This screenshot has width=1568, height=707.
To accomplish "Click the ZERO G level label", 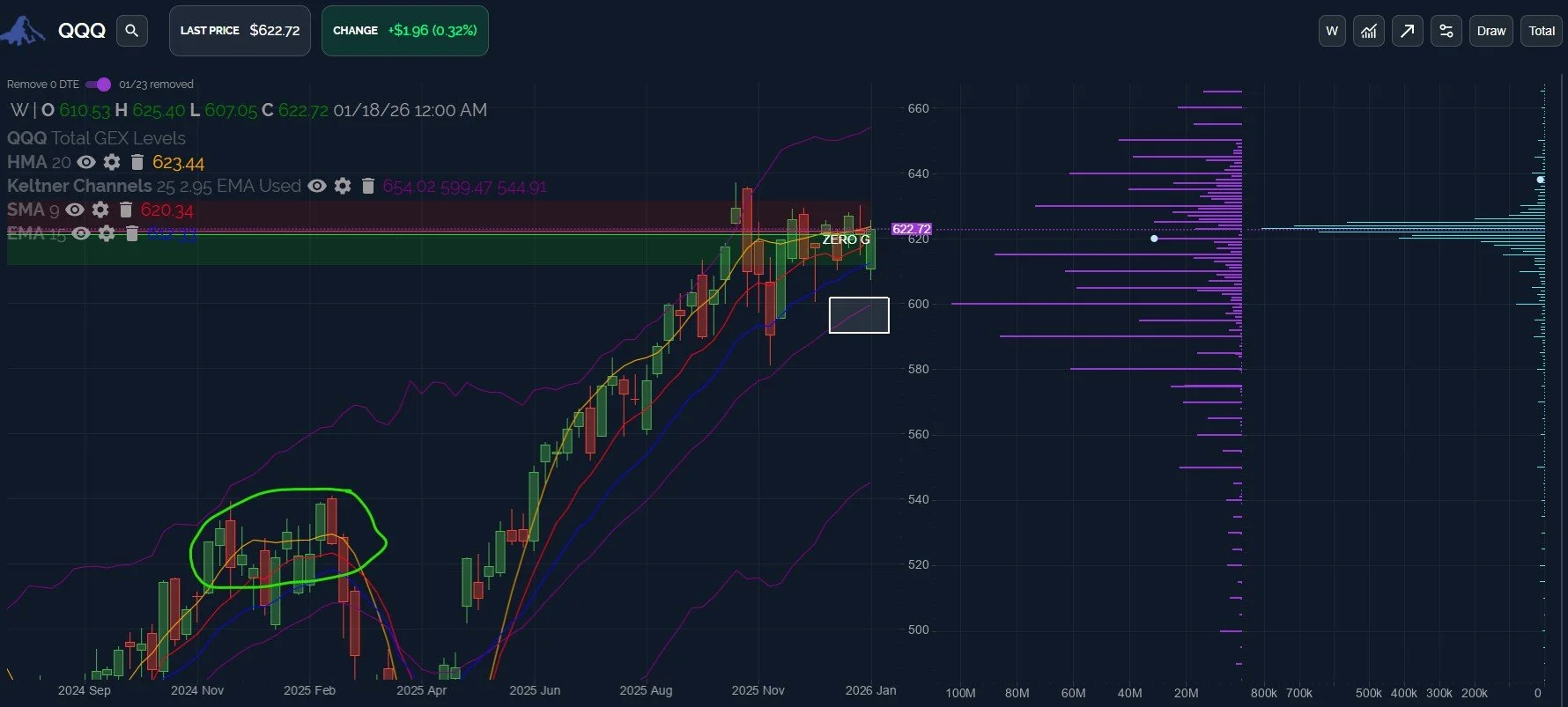I will [x=846, y=239].
